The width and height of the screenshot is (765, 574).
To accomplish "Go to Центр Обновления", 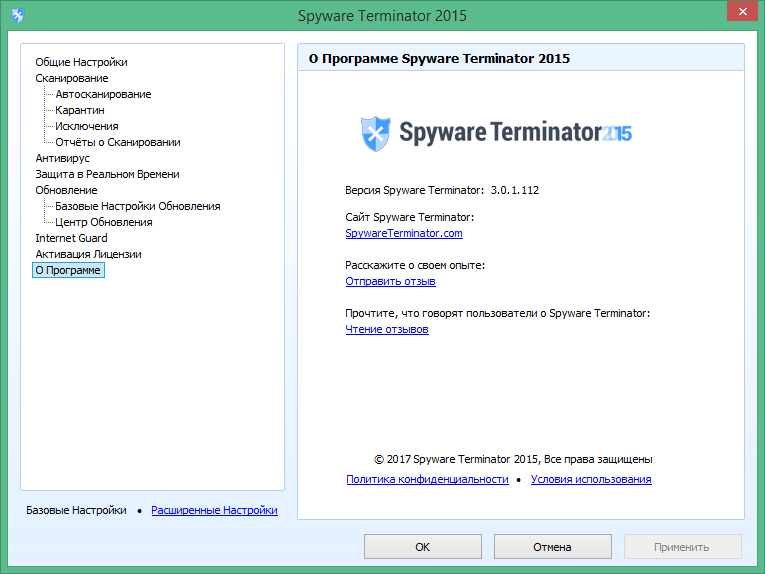I will (103, 222).
